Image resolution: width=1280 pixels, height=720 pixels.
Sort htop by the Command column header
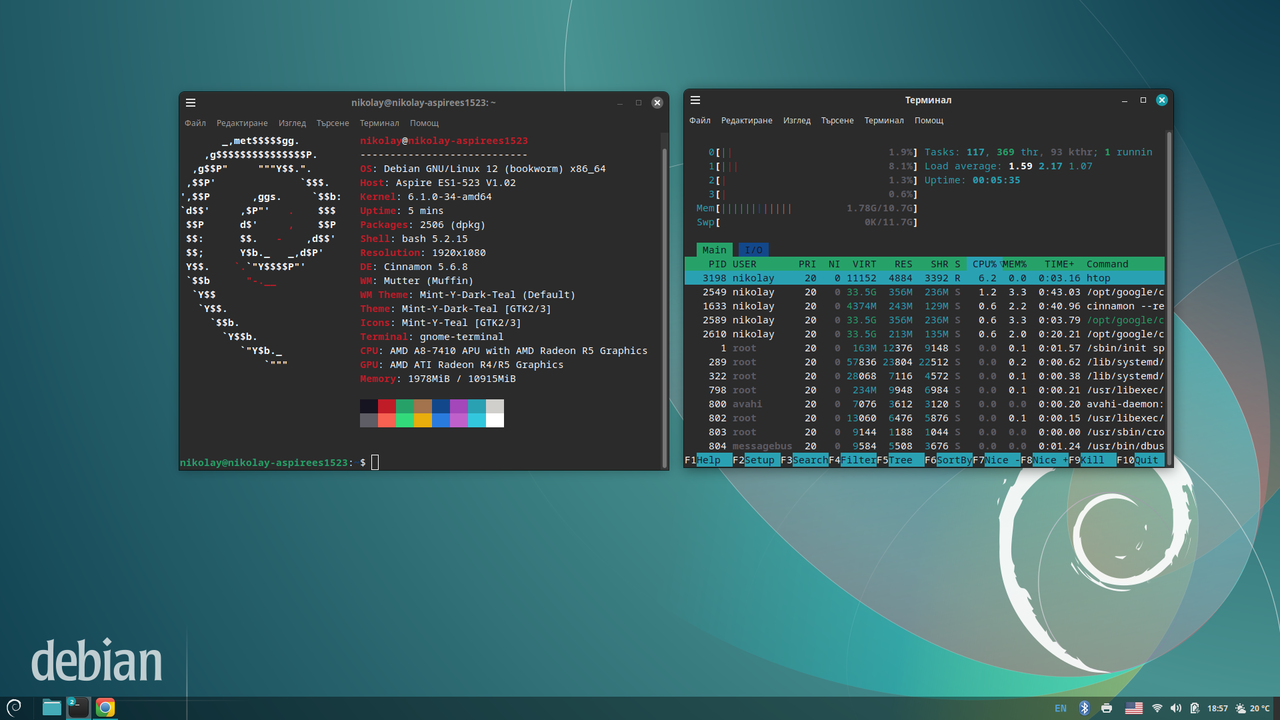1107,264
